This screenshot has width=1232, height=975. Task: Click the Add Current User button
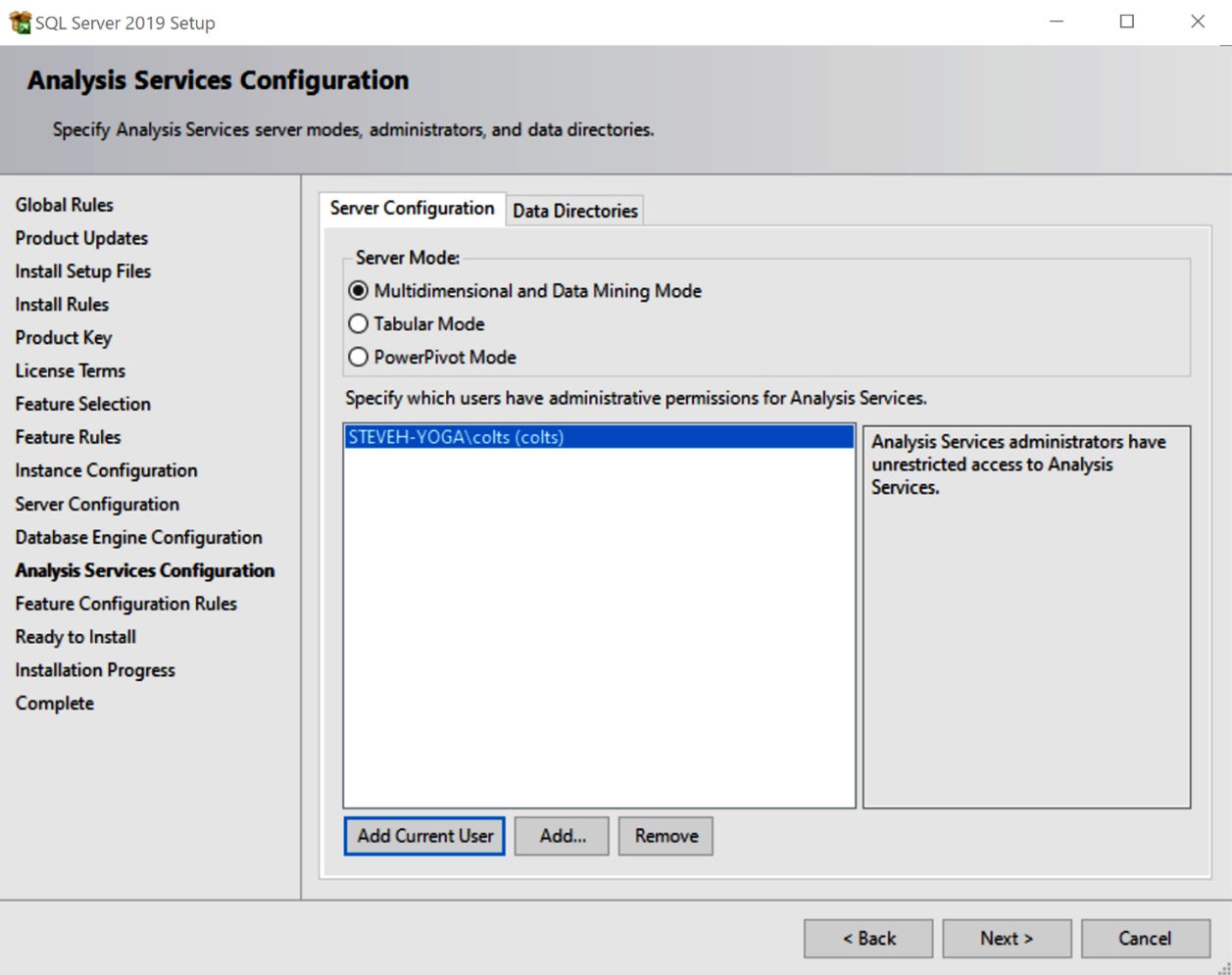coord(424,836)
